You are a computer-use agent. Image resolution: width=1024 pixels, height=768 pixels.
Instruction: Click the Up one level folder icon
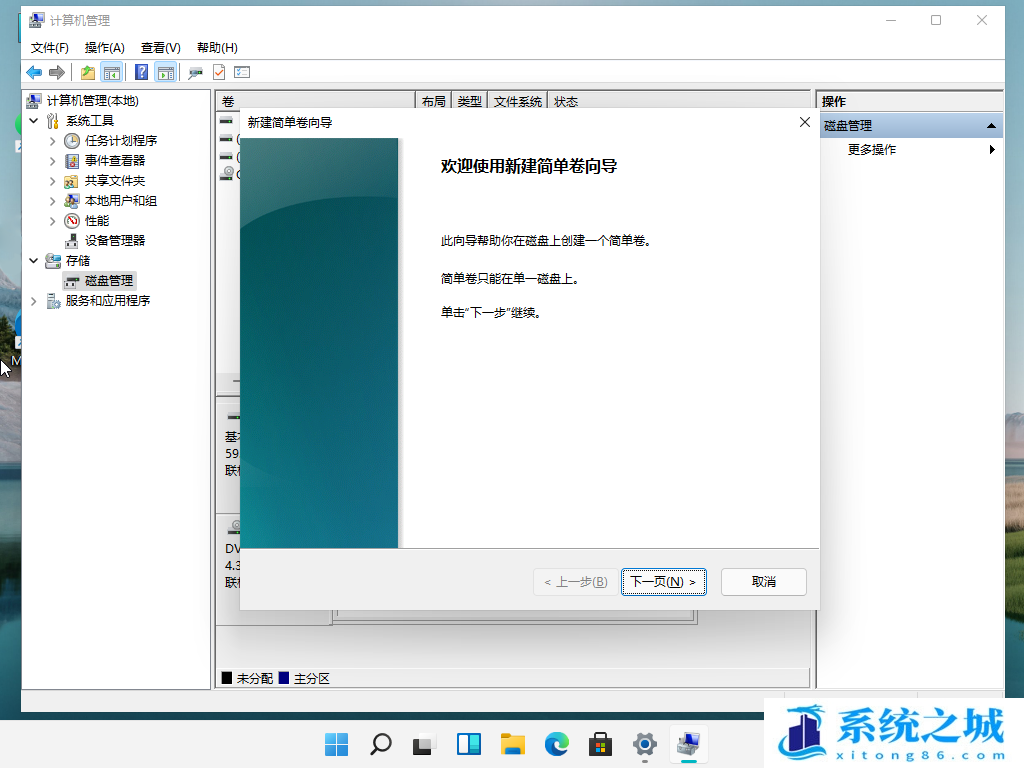tap(88, 72)
